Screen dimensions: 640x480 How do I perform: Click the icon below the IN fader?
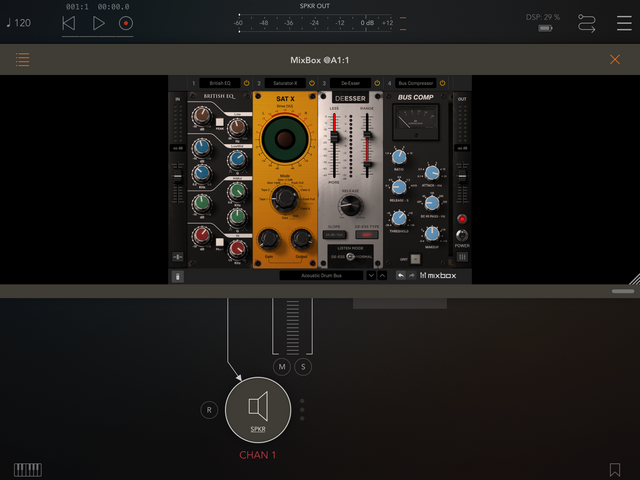point(178,257)
